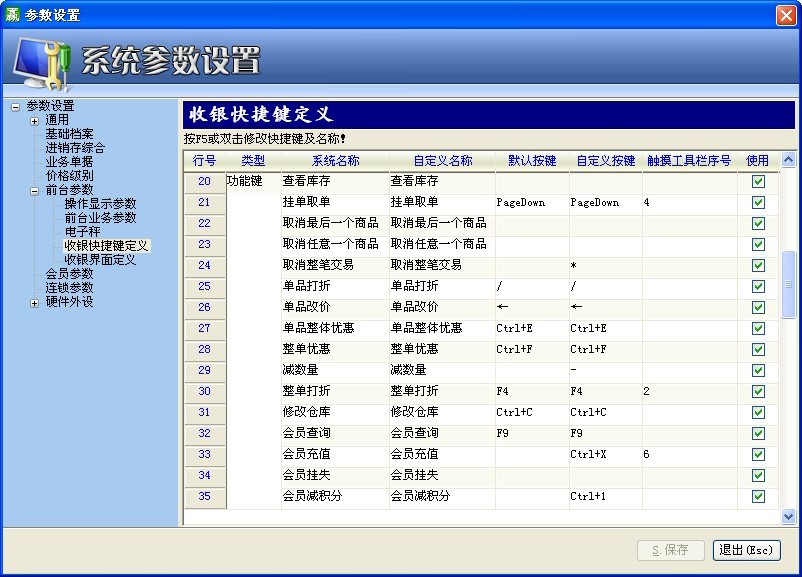Click custom name cell 整单打折
The height and width of the screenshot is (577, 802).
click(x=443, y=391)
